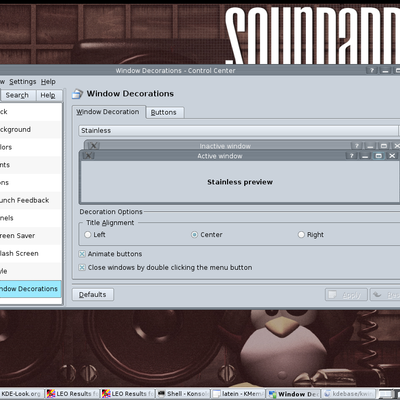Click help icon on Inactive window preview
The image size is (400, 400).
point(357,146)
